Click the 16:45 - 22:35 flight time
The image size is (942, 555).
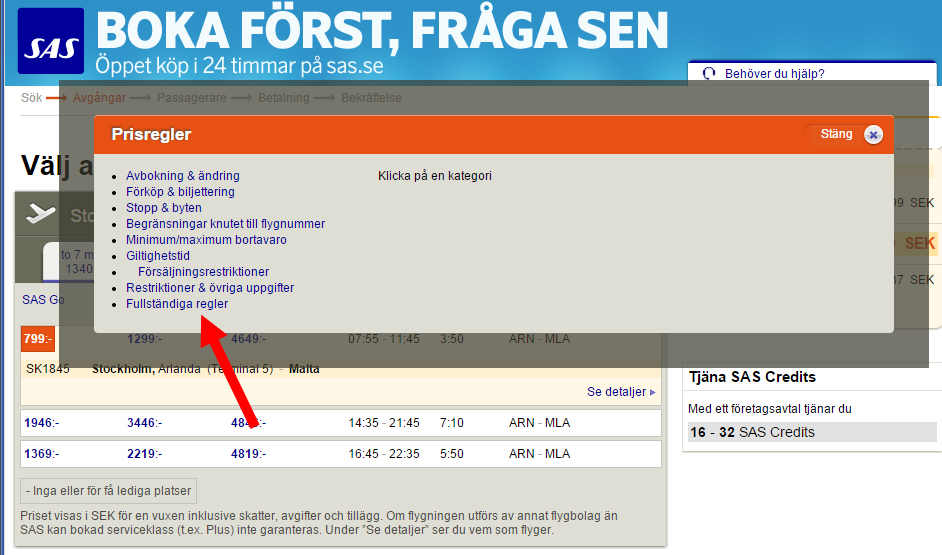[x=384, y=453]
